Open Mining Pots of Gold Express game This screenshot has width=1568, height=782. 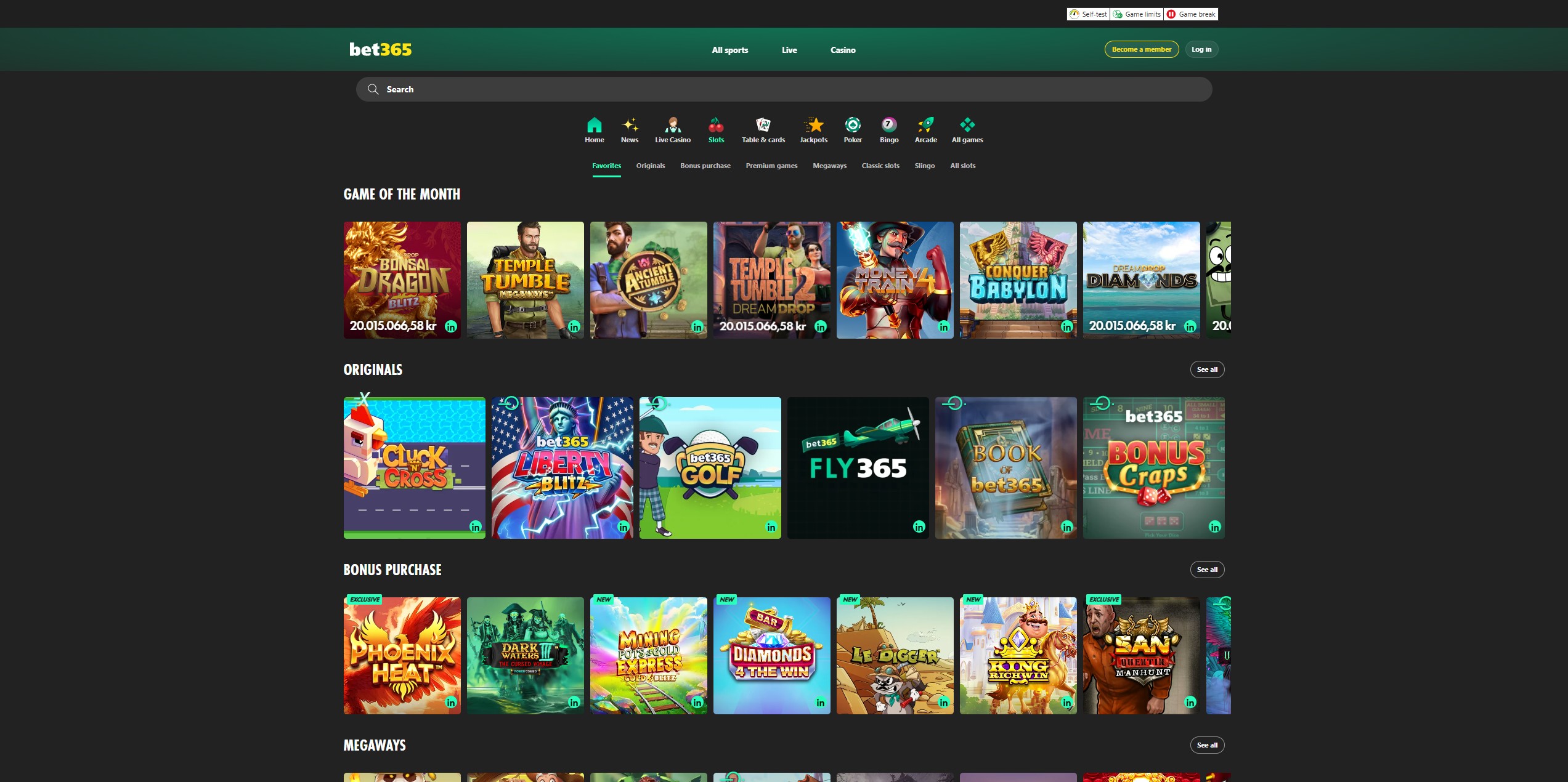tap(648, 656)
